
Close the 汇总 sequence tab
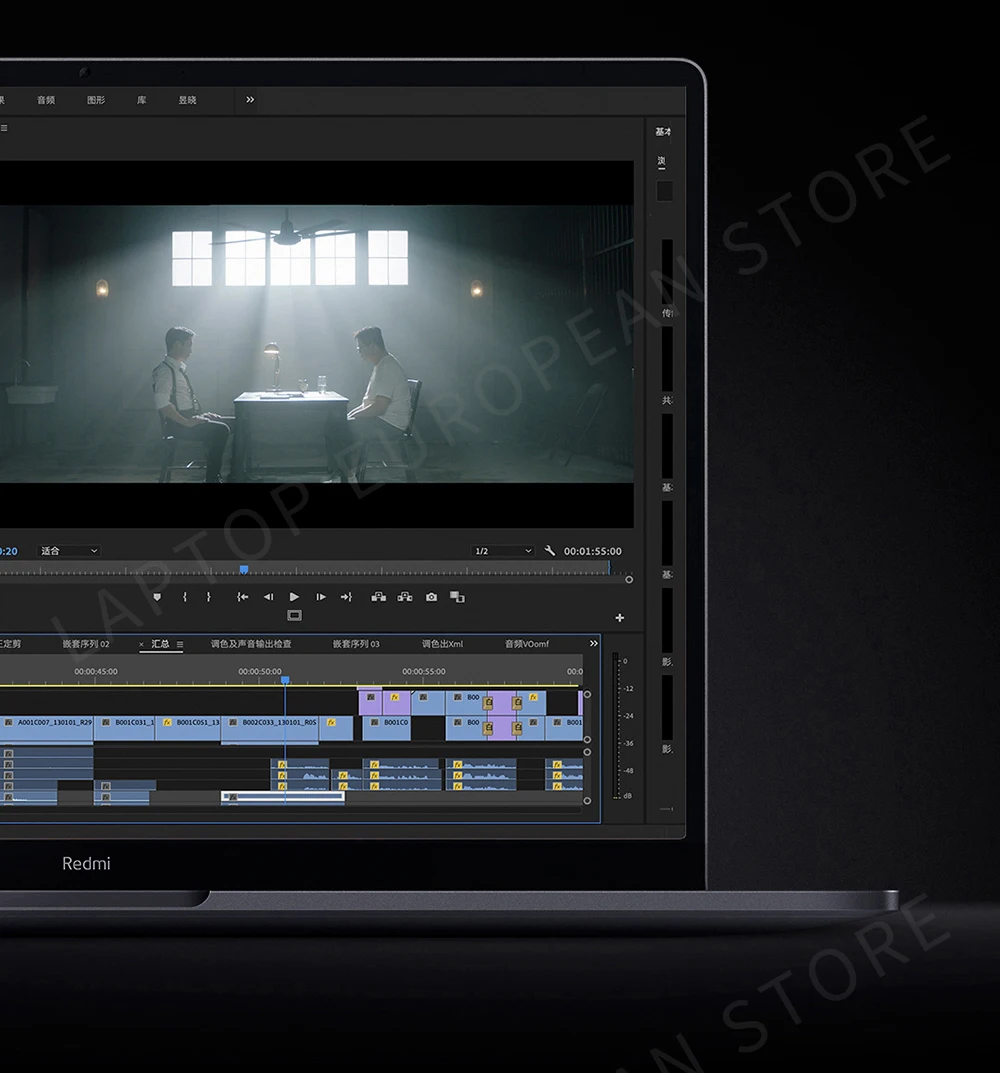pyautogui.click(x=142, y=644)
